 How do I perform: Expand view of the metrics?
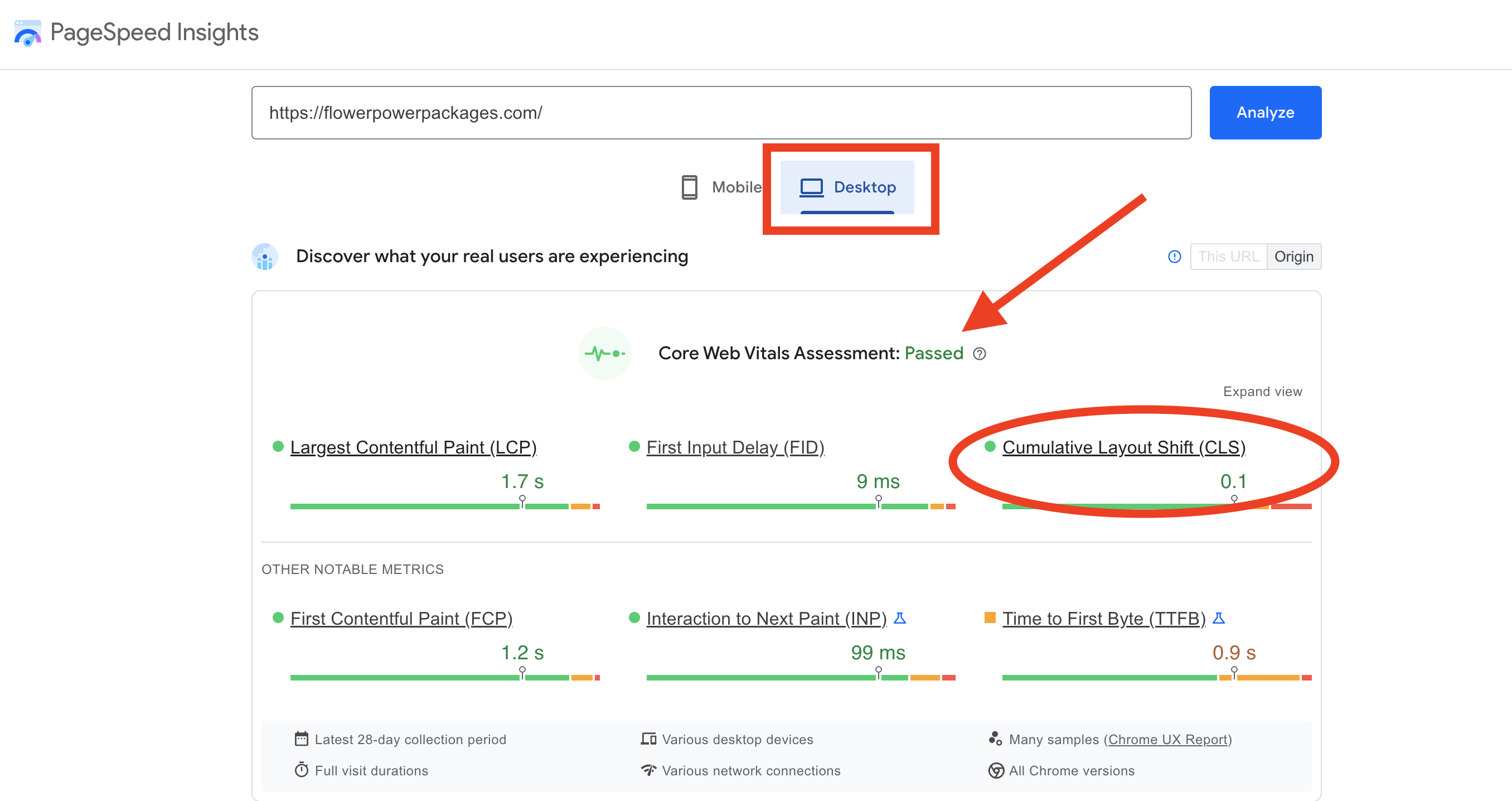point(1262,391)
